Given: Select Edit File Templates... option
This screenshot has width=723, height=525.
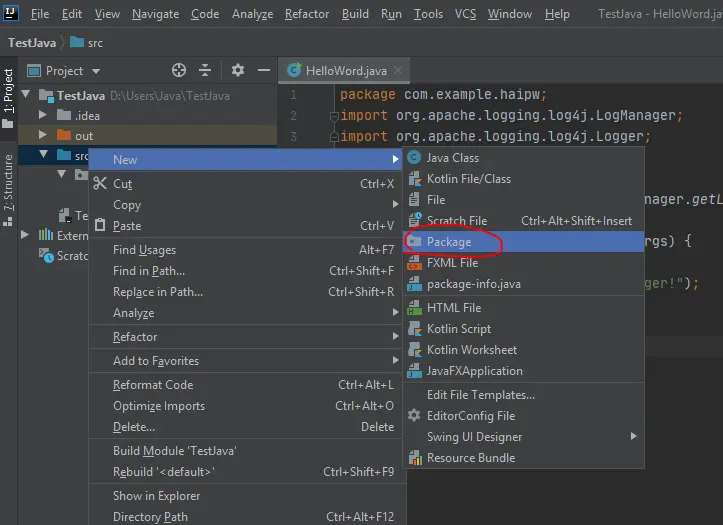Looking at the screenshot, I should [524, 395].
